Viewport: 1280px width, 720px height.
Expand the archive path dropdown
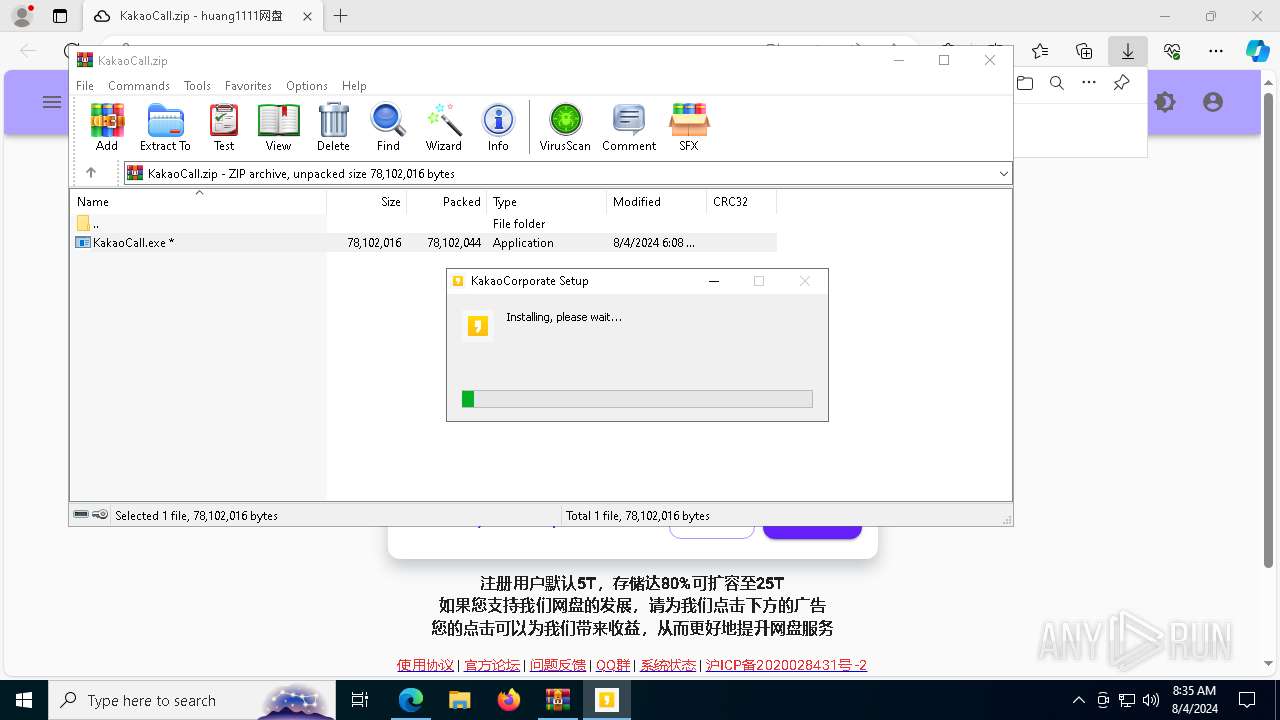pyautogui.click(x=1003, y=174)
